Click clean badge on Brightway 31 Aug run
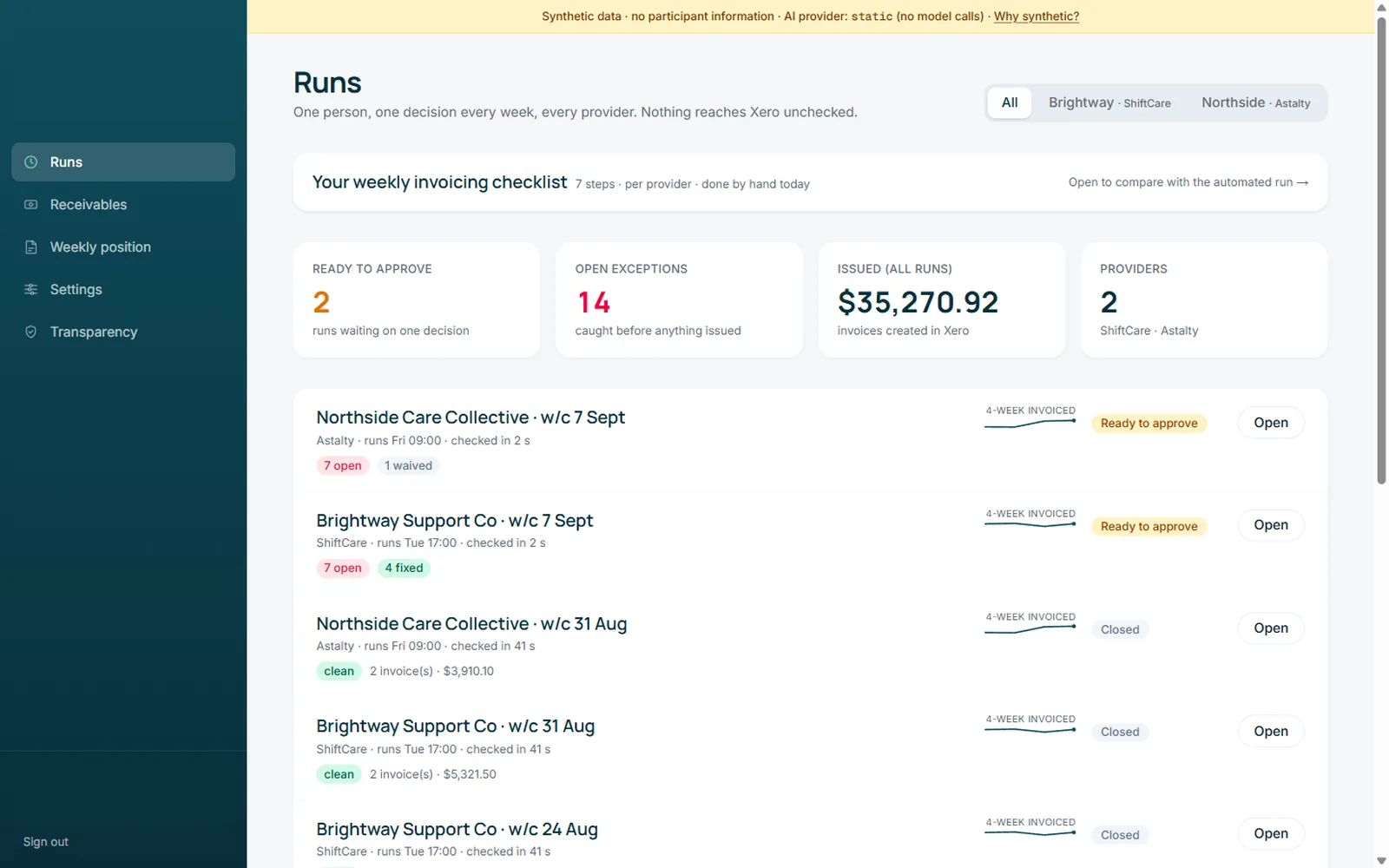The width and height of the screenshot is (1389, 868). coord(339,775)
